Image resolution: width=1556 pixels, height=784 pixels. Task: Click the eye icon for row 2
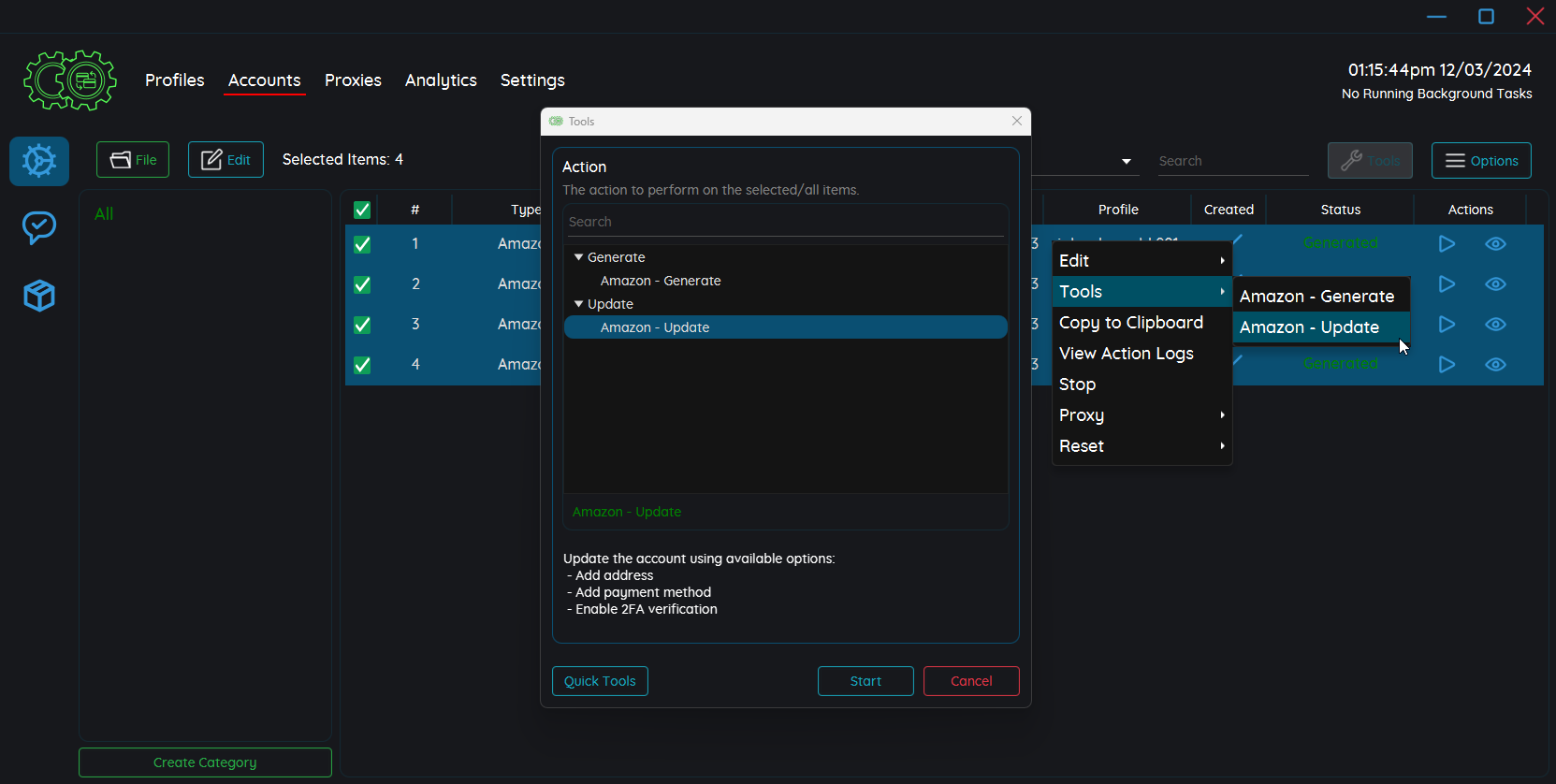1495,284
